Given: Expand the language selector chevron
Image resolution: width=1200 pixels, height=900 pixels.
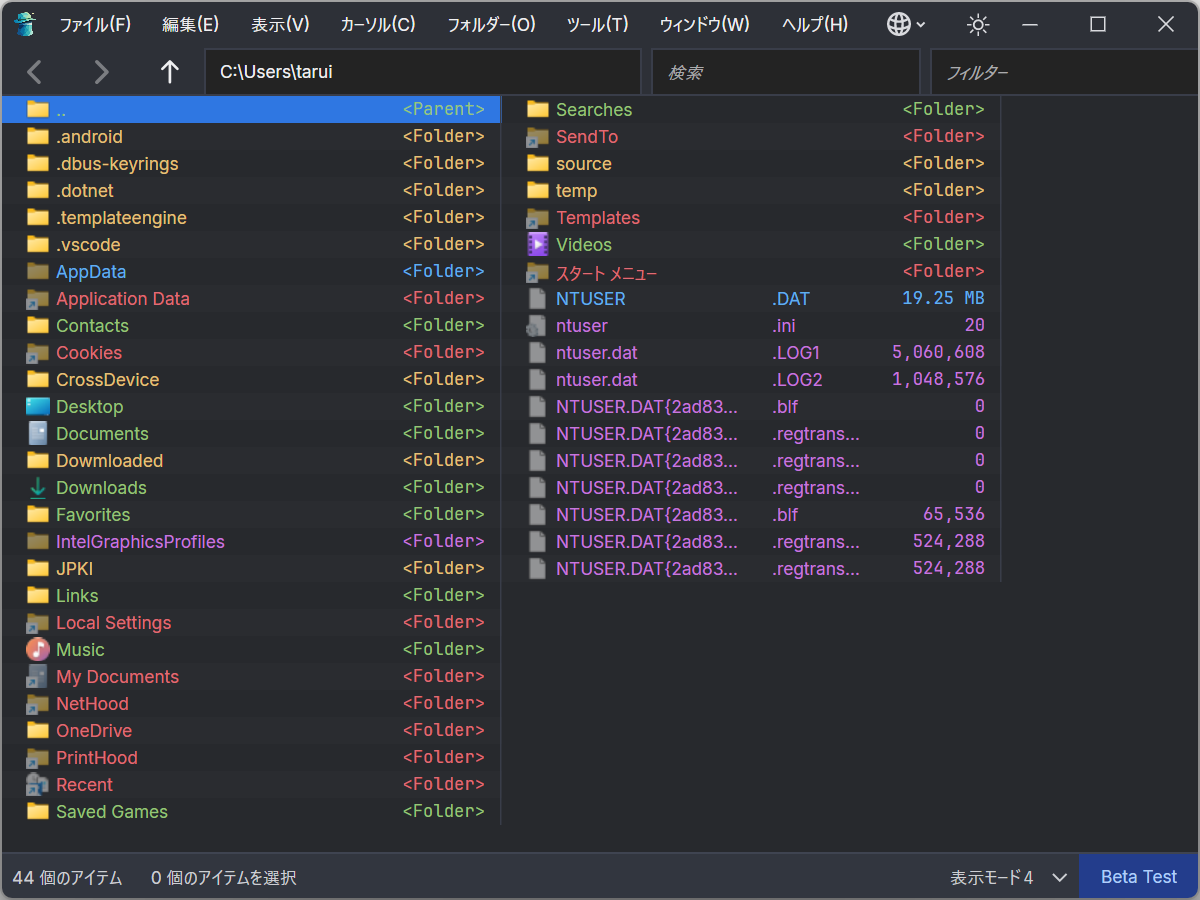Looking at the screenshot, I should click(919, 25).
